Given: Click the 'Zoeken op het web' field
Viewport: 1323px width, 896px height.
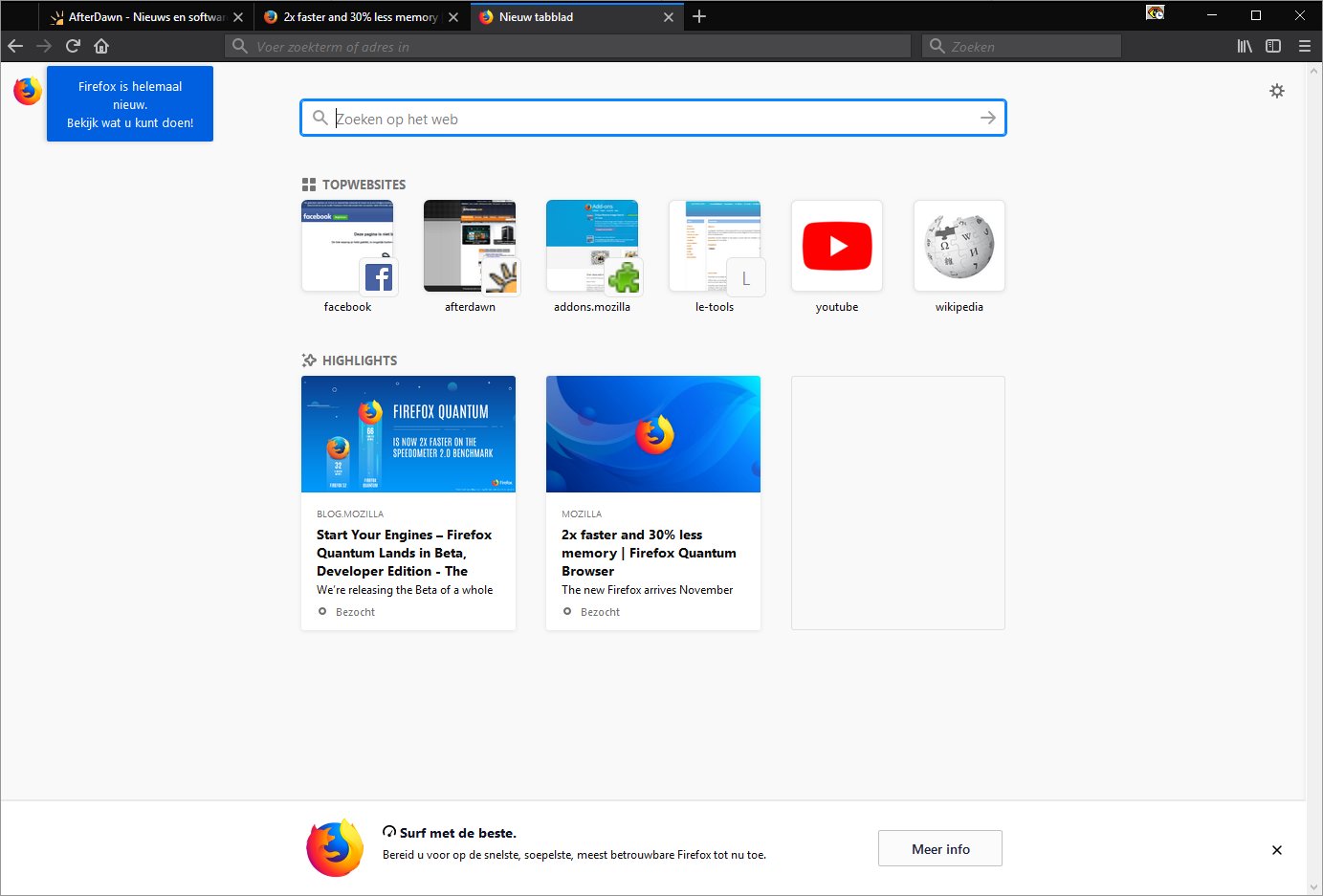Looking at the screenshot, I should (x=653, y=118).
